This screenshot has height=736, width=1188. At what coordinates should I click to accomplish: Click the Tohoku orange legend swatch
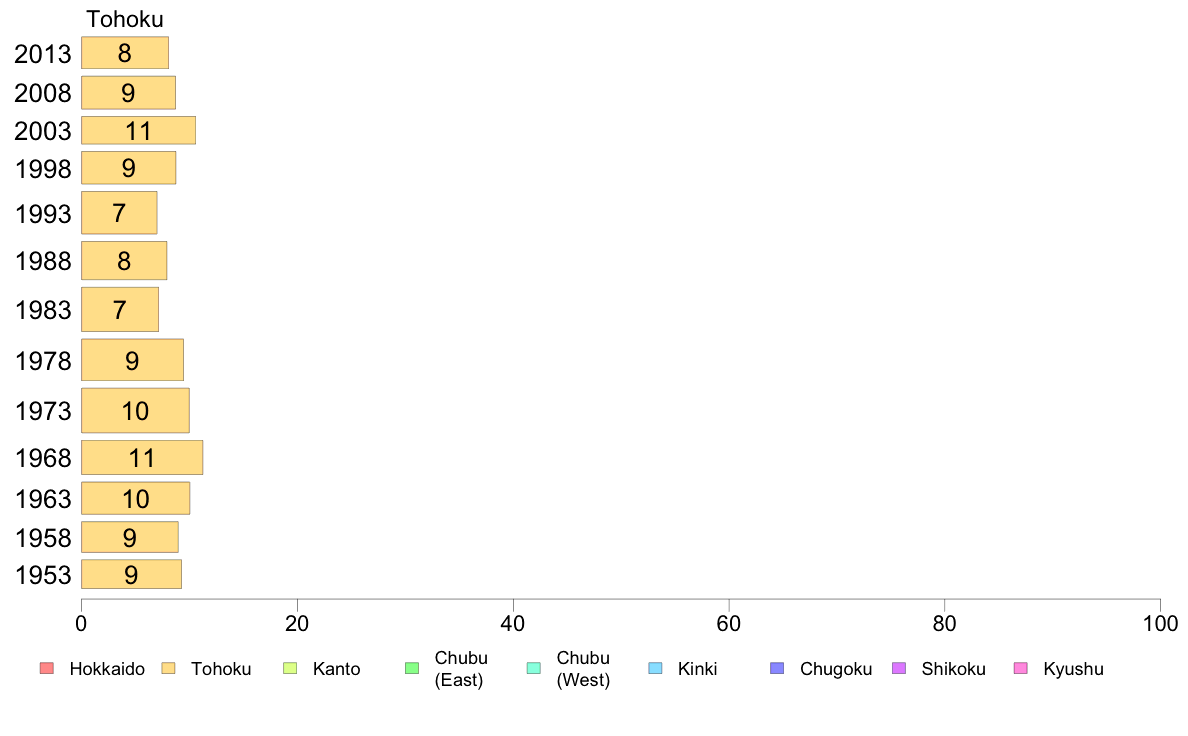[x=168, y=669]
